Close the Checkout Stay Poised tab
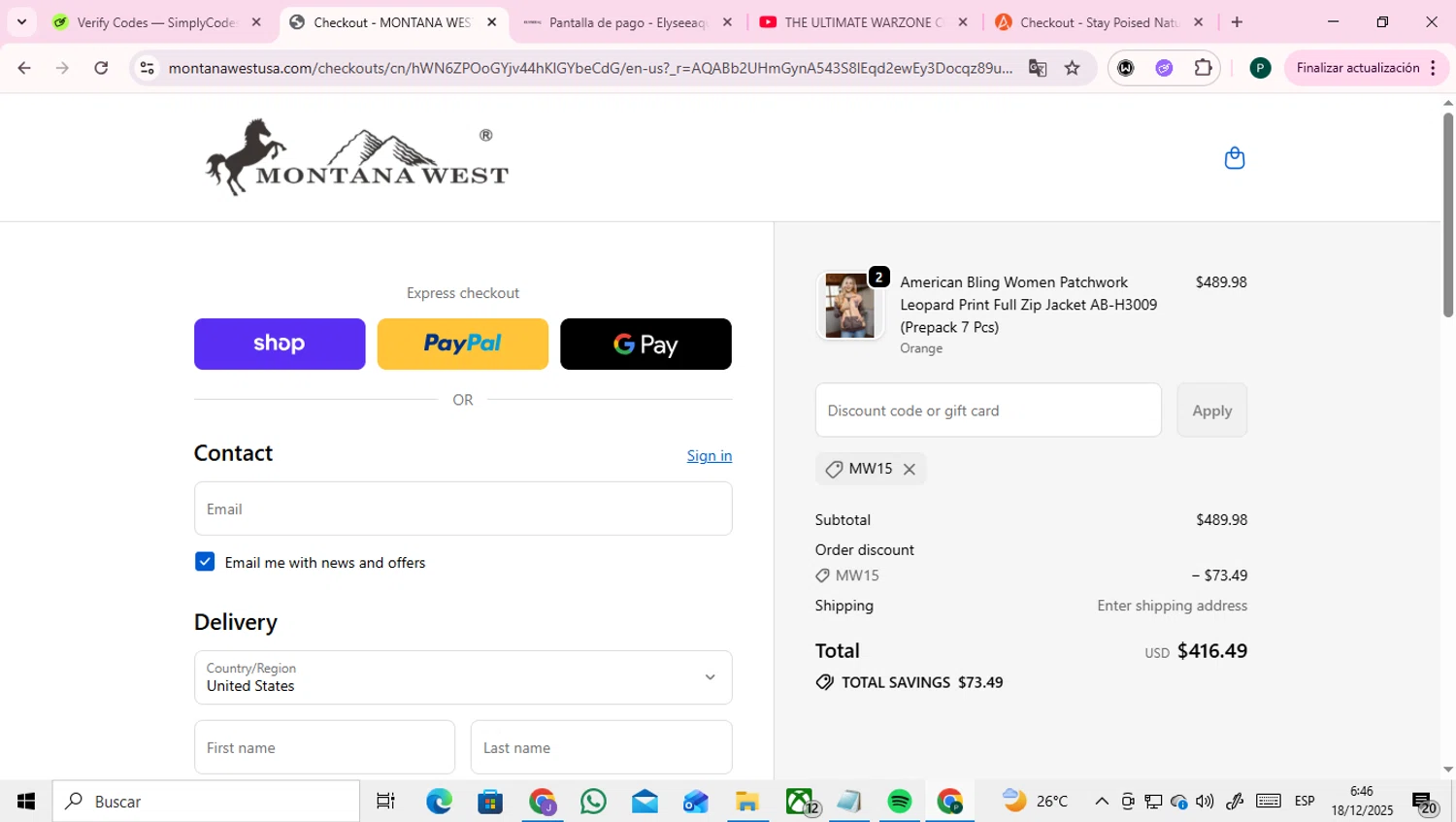 (x=1198, y=21)
